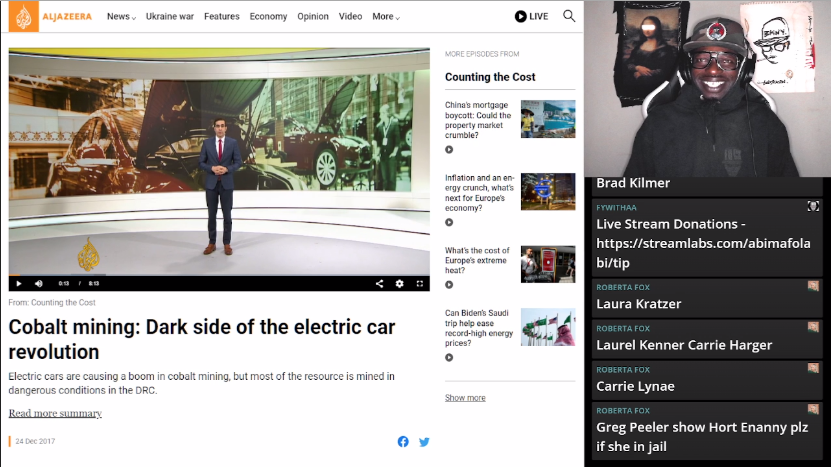Toggle fullscreen on the video player
This screenshot has width=831, height=467.
point(419,283)
